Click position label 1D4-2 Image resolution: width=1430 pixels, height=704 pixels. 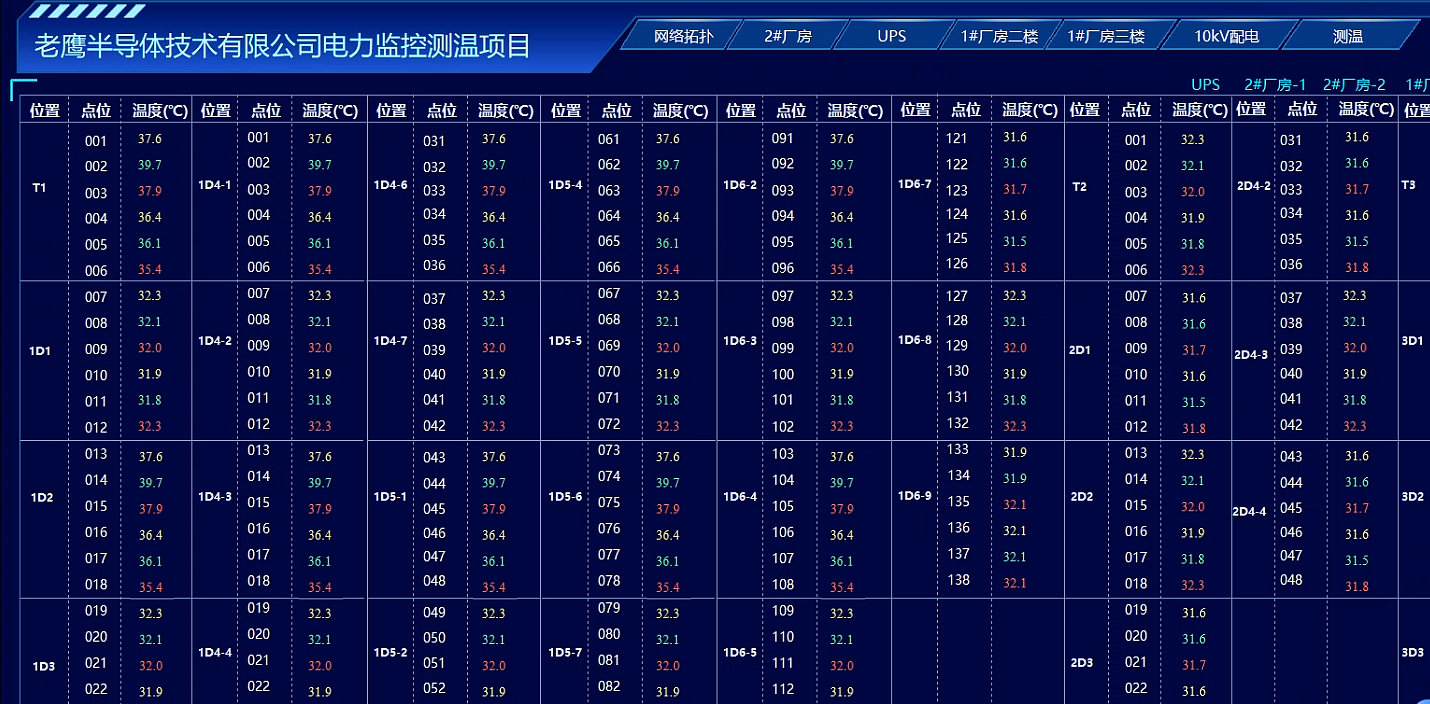point(215,340)
